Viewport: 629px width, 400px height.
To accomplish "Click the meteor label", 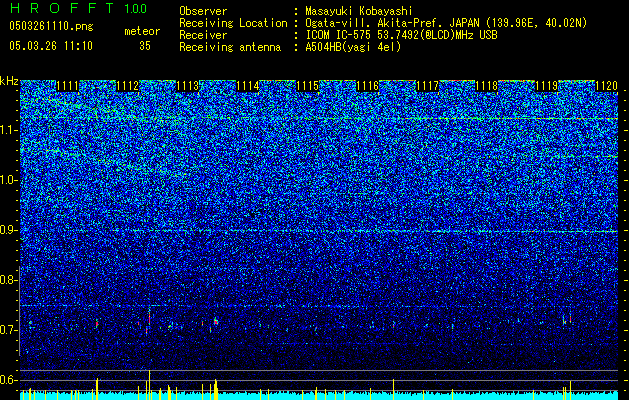I will point(142,31).
